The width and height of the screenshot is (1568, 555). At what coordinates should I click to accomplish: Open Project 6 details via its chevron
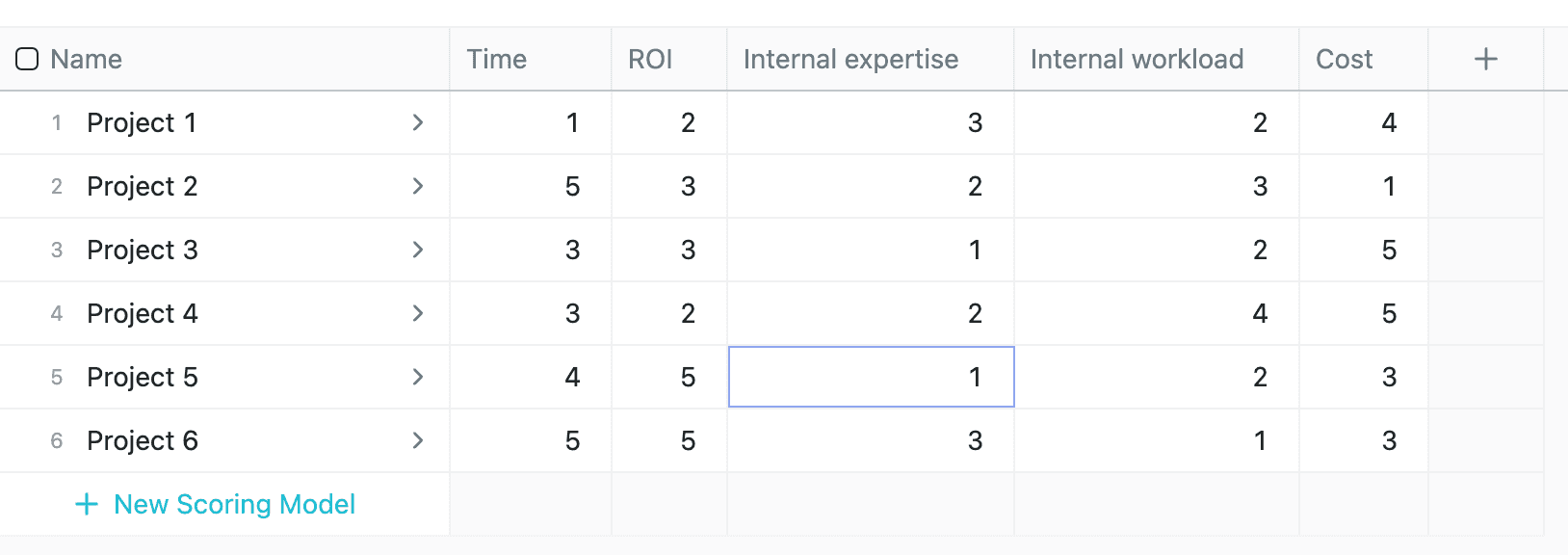click(418, 440)
